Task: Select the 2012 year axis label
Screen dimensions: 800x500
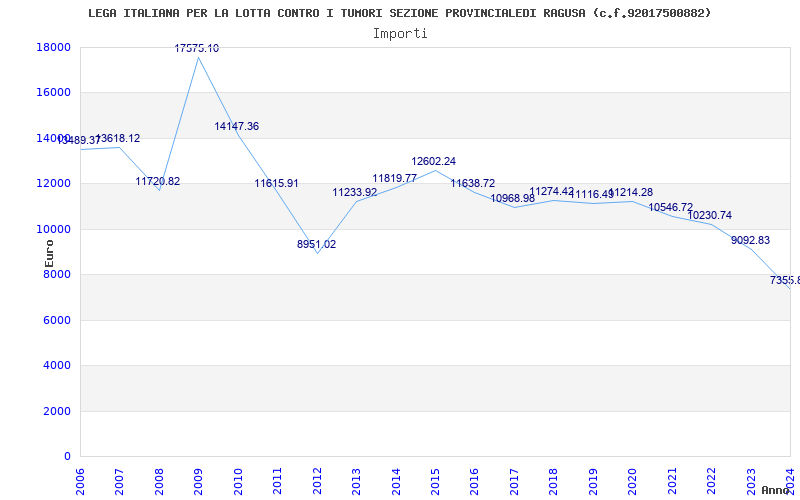Action: [x=317, y=480]
